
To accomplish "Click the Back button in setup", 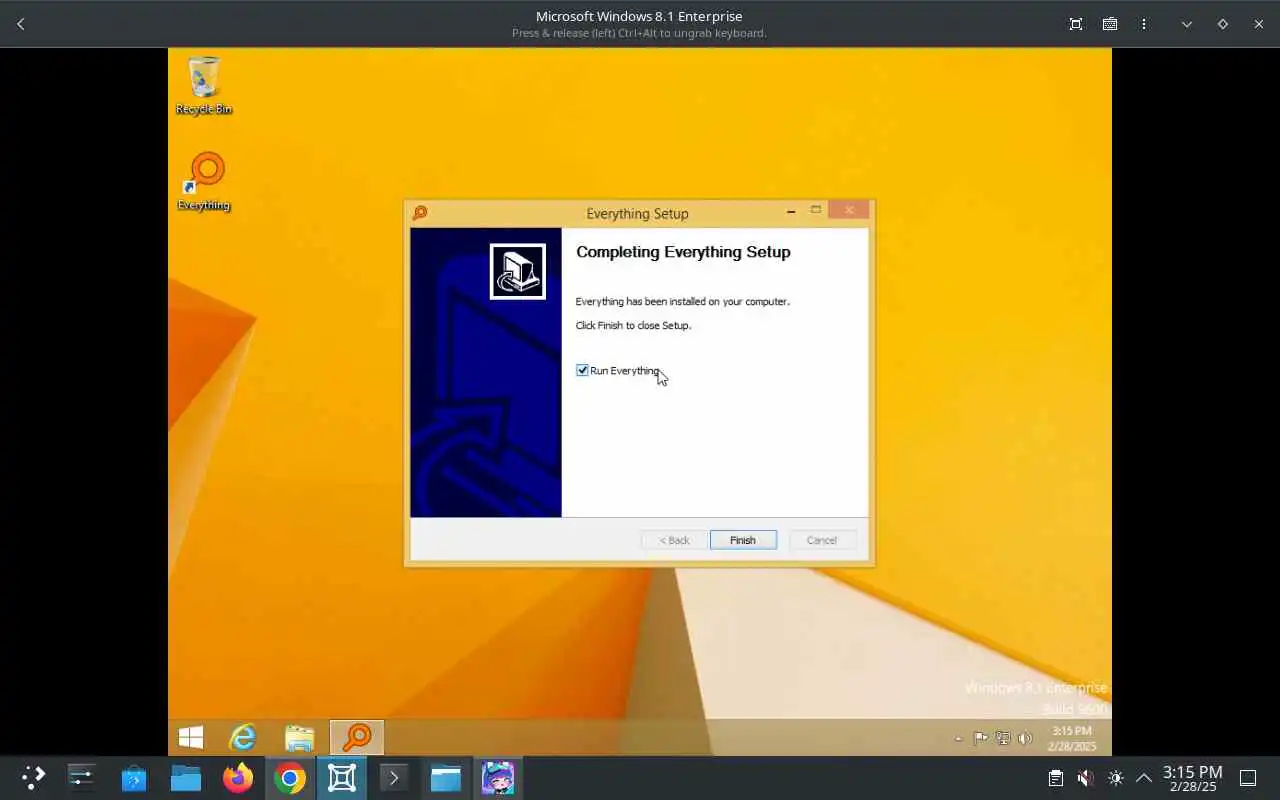I will coord(674,540).
